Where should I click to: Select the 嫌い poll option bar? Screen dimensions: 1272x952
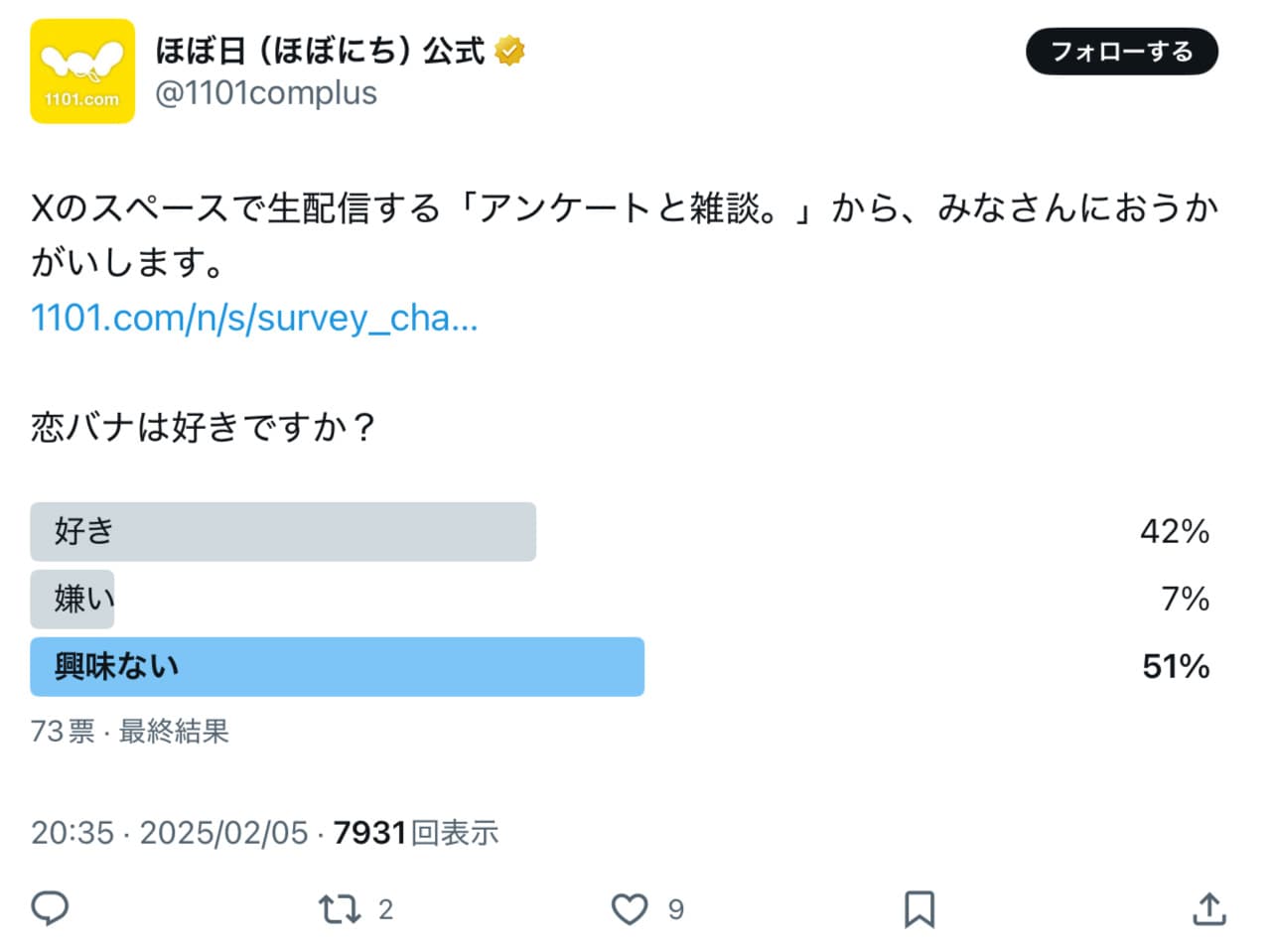click(x=72, y=599)
